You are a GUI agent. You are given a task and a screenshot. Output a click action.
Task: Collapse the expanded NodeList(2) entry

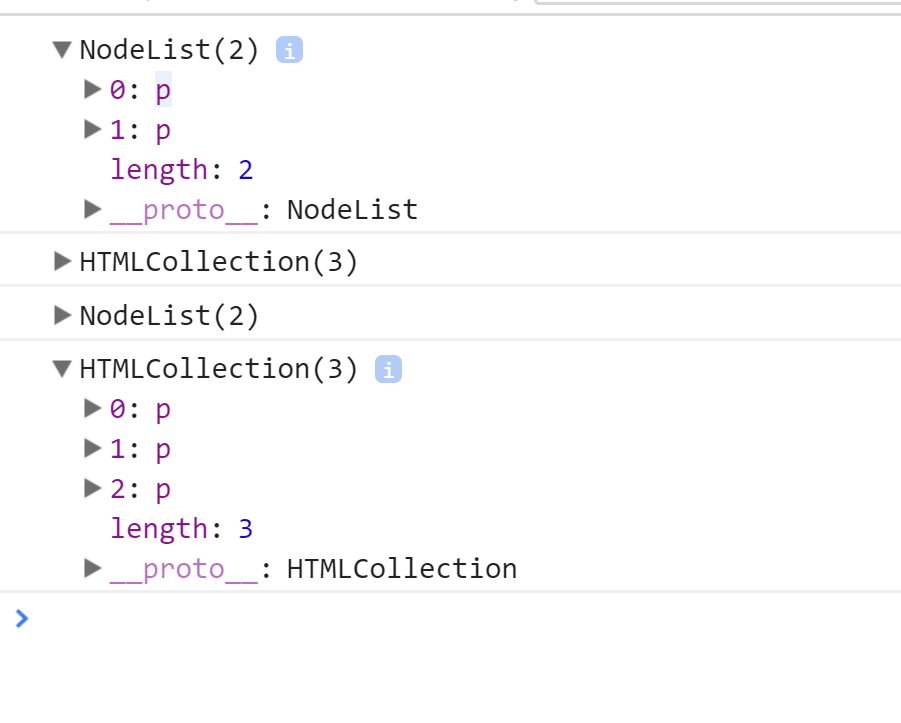coord(61,48)
